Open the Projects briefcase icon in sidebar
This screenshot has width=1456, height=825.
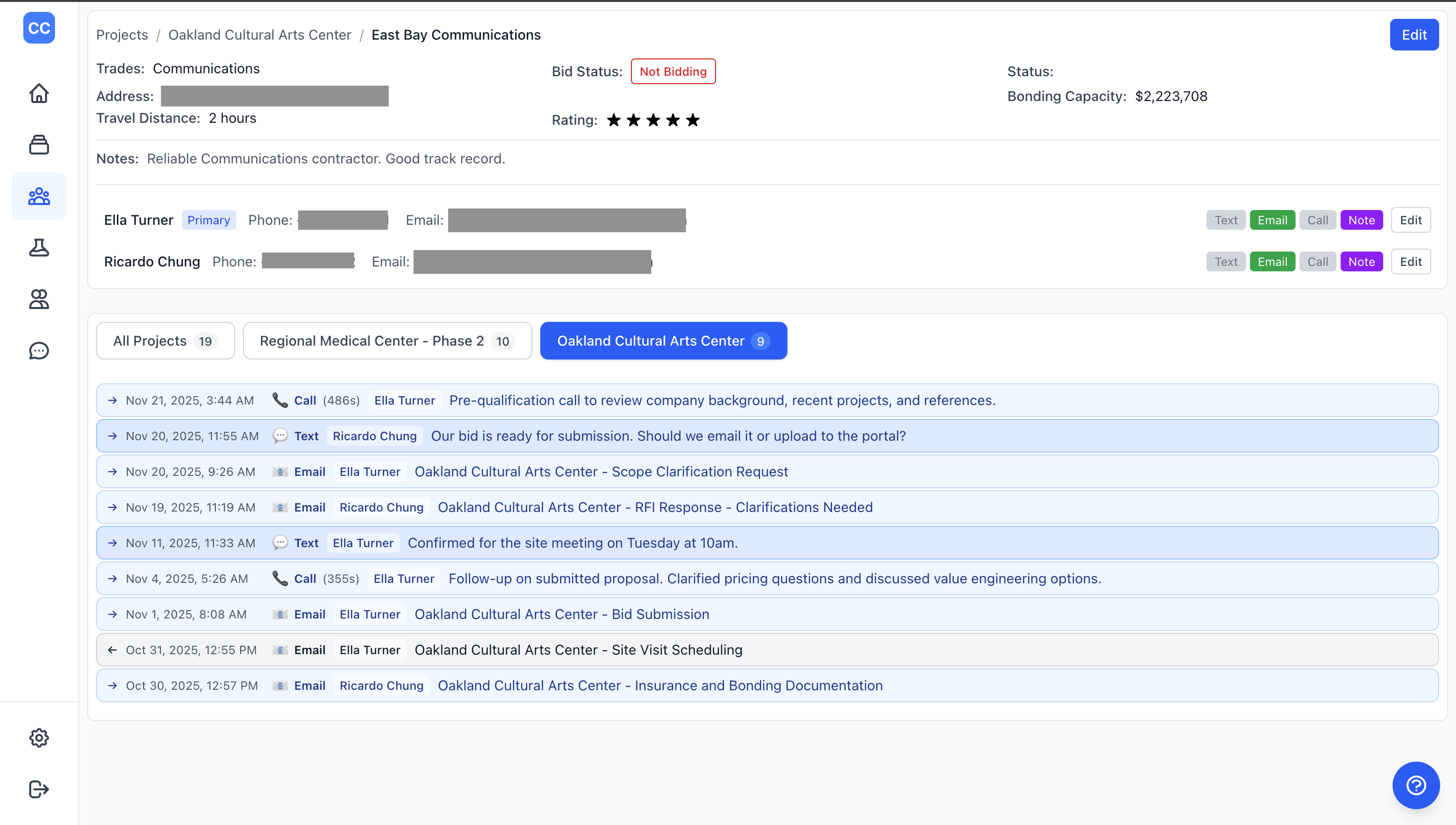pyautogui.click(x=39, y=145)
